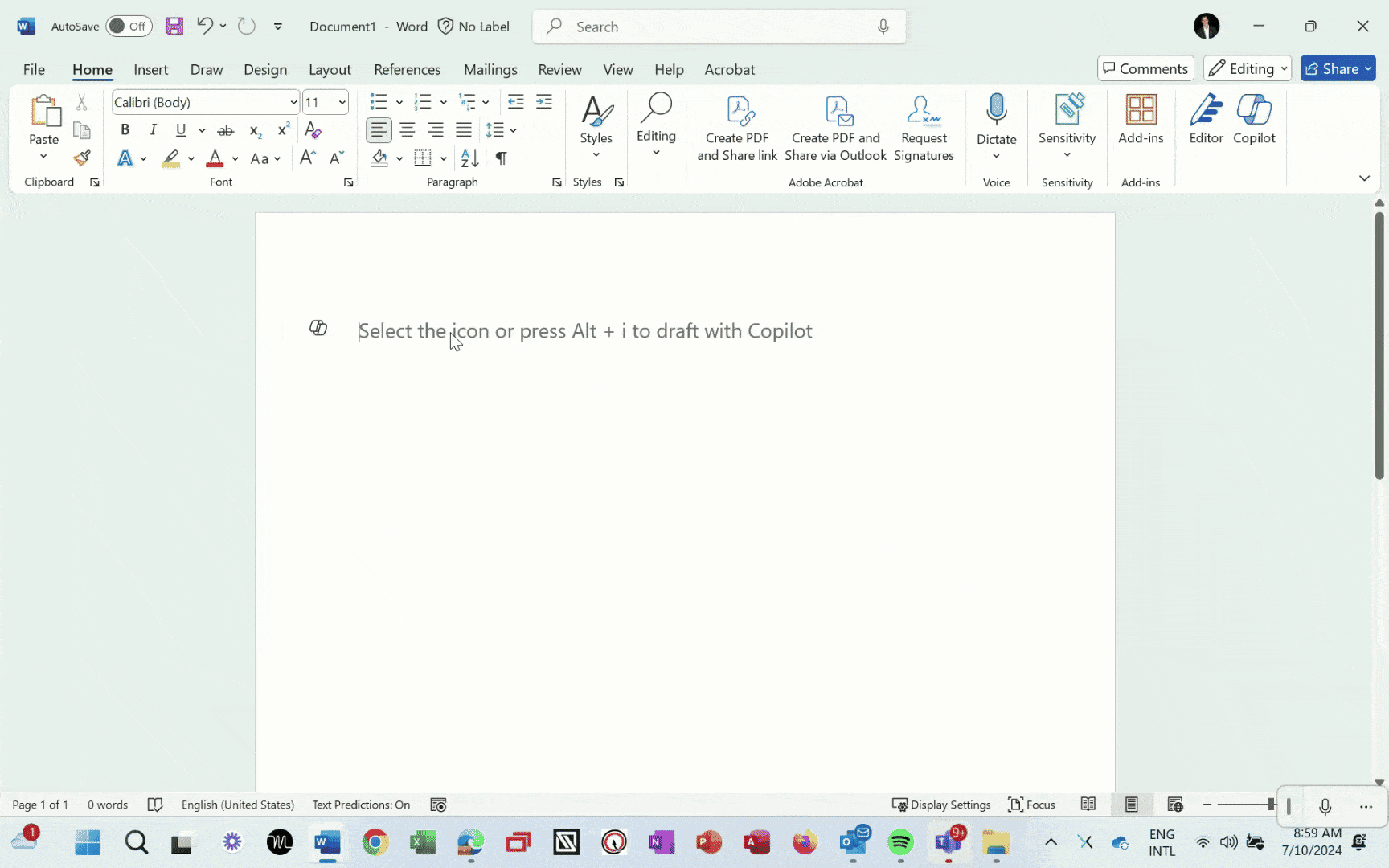Toggle Justify alignment

[464, 130]
